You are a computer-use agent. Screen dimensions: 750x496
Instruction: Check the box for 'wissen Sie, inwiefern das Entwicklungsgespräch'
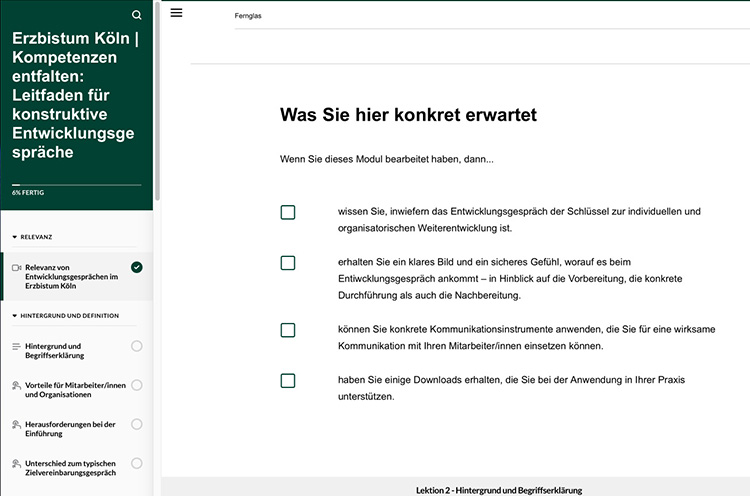click(288, 212)
